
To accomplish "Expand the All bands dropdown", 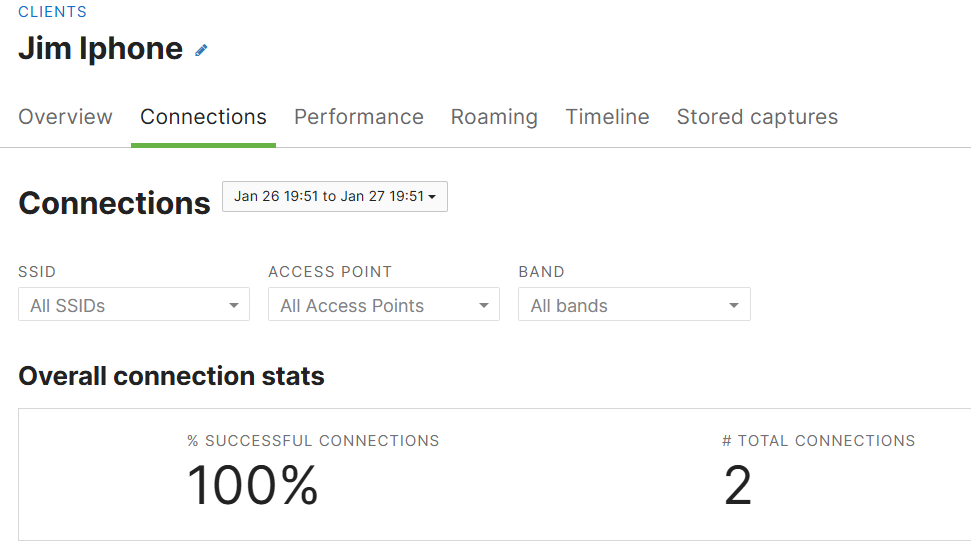I will (634, 304).
